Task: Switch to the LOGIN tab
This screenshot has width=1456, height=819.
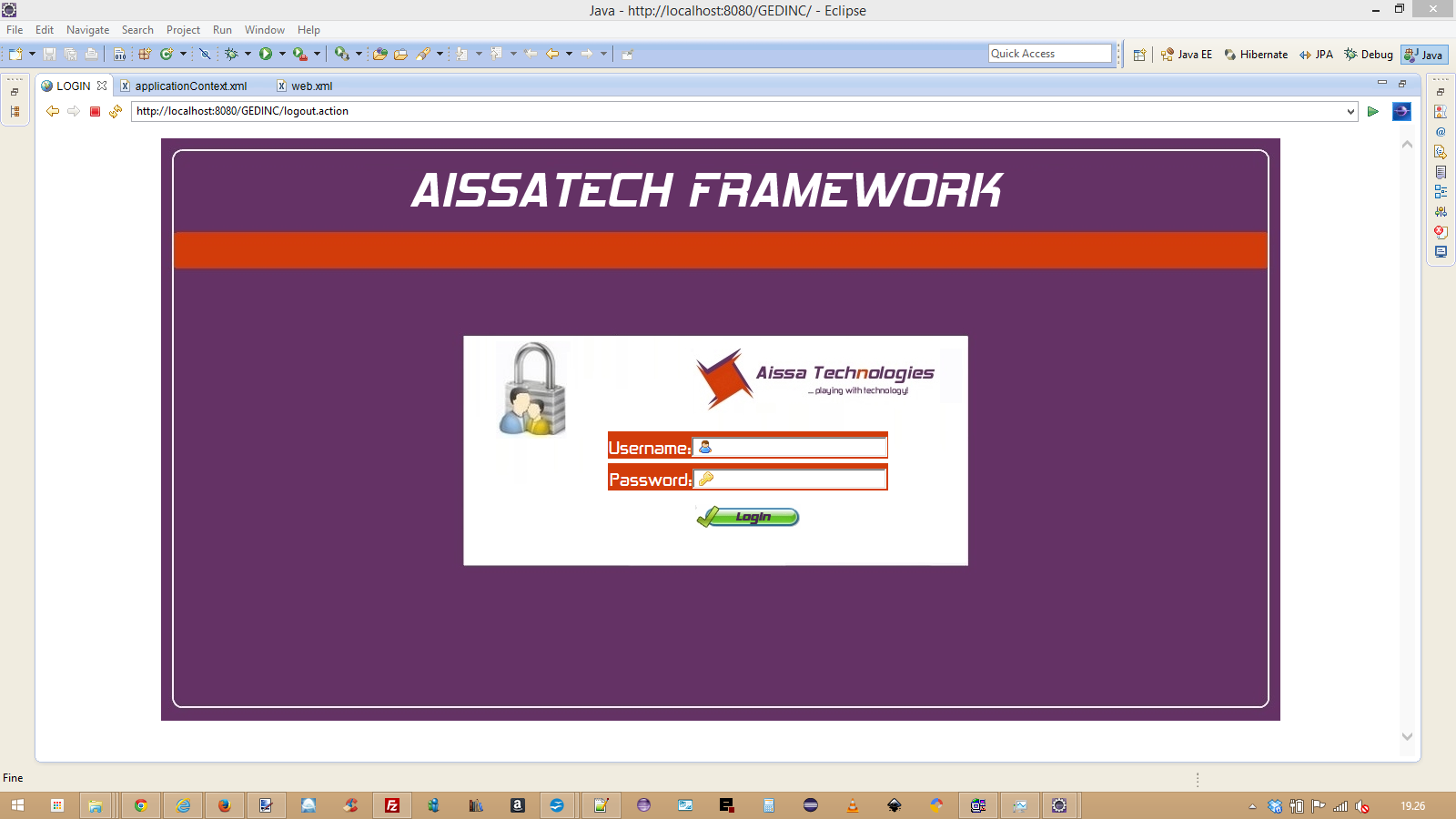Action: point(73,86)
